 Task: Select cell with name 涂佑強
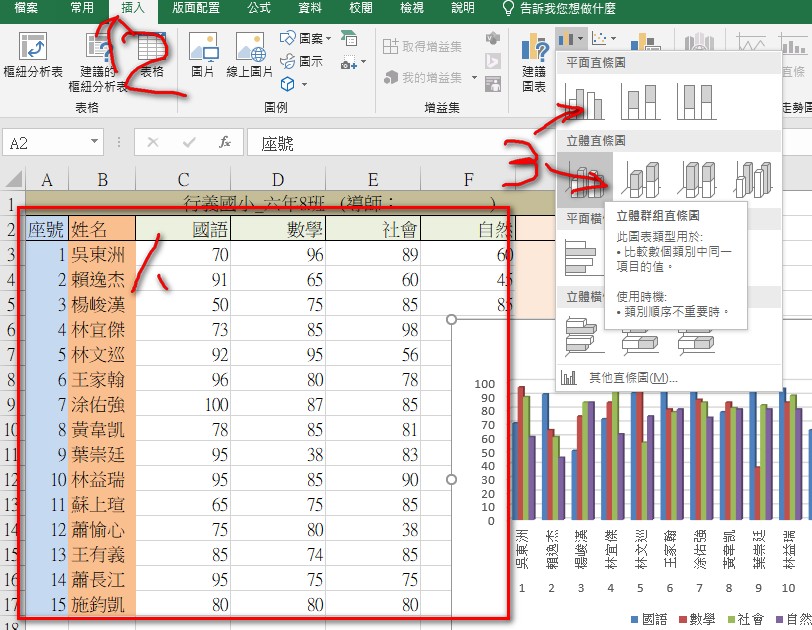pos(102,404)
